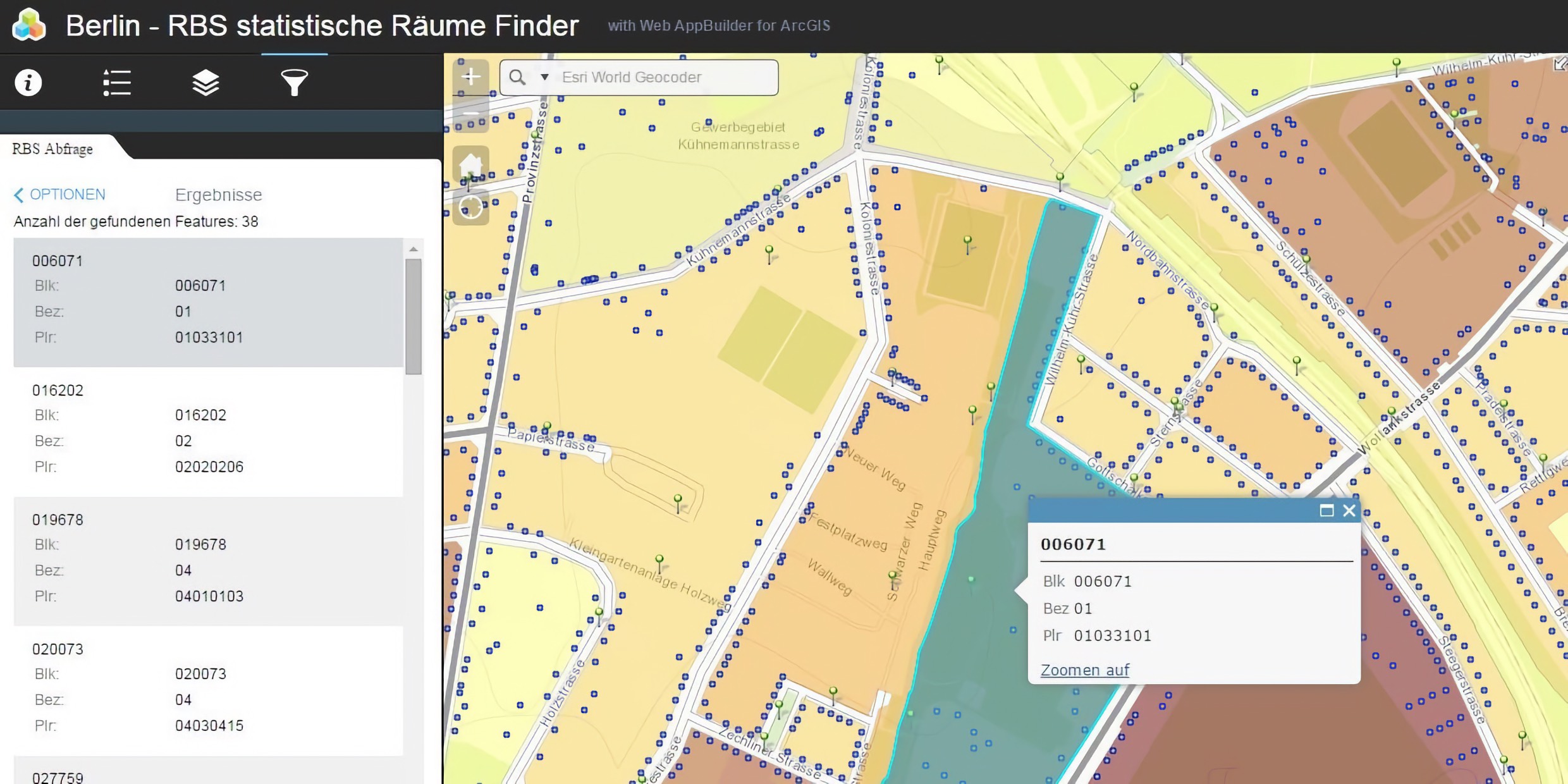Zoom in on the map
This screenshot has height=784, width=1568.
(x=470, y=76)
